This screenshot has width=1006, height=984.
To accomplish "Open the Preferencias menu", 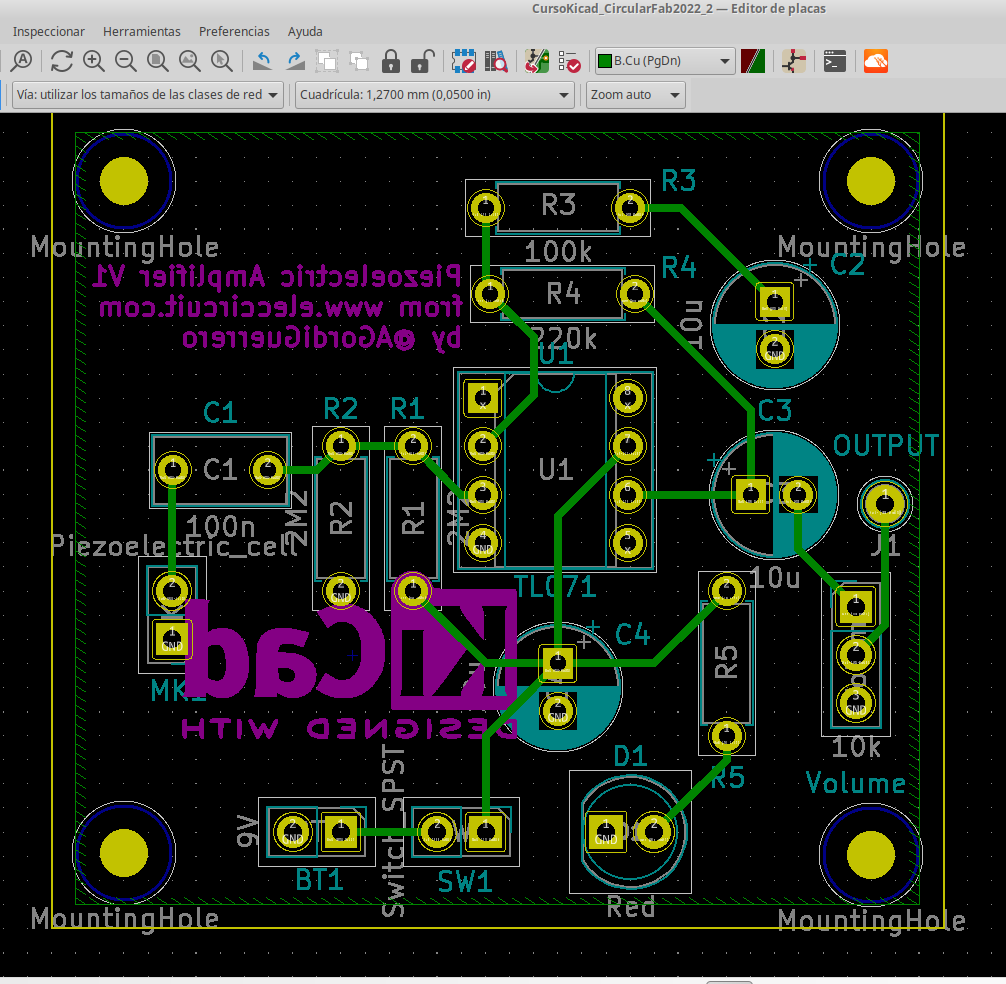I will 234,32.
